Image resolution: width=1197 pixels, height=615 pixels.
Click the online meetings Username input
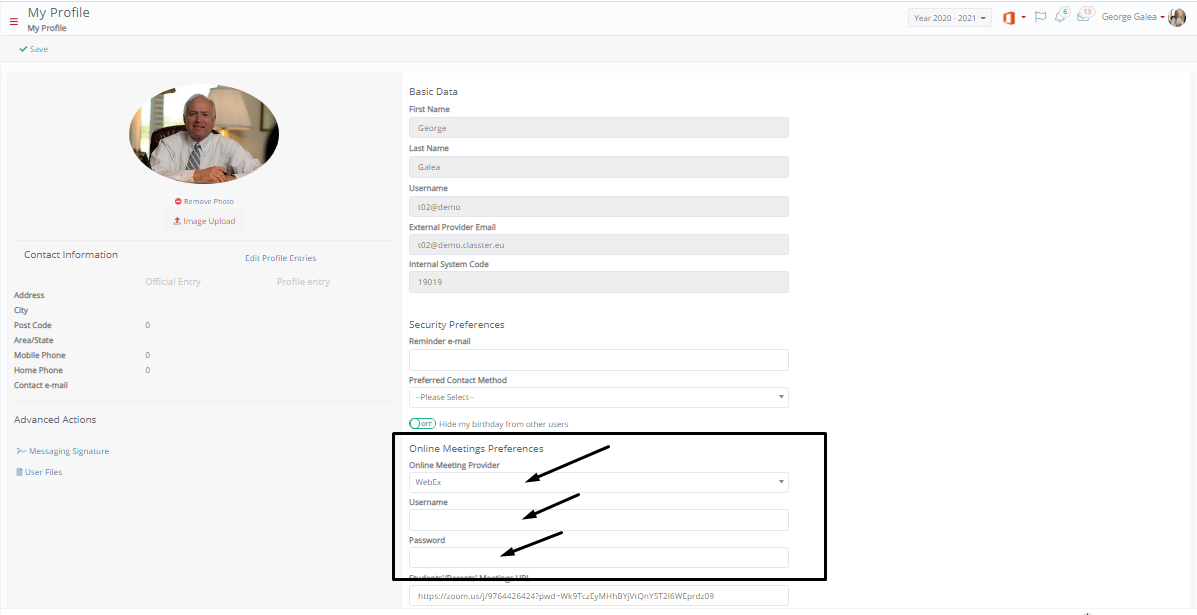(598, 520)
